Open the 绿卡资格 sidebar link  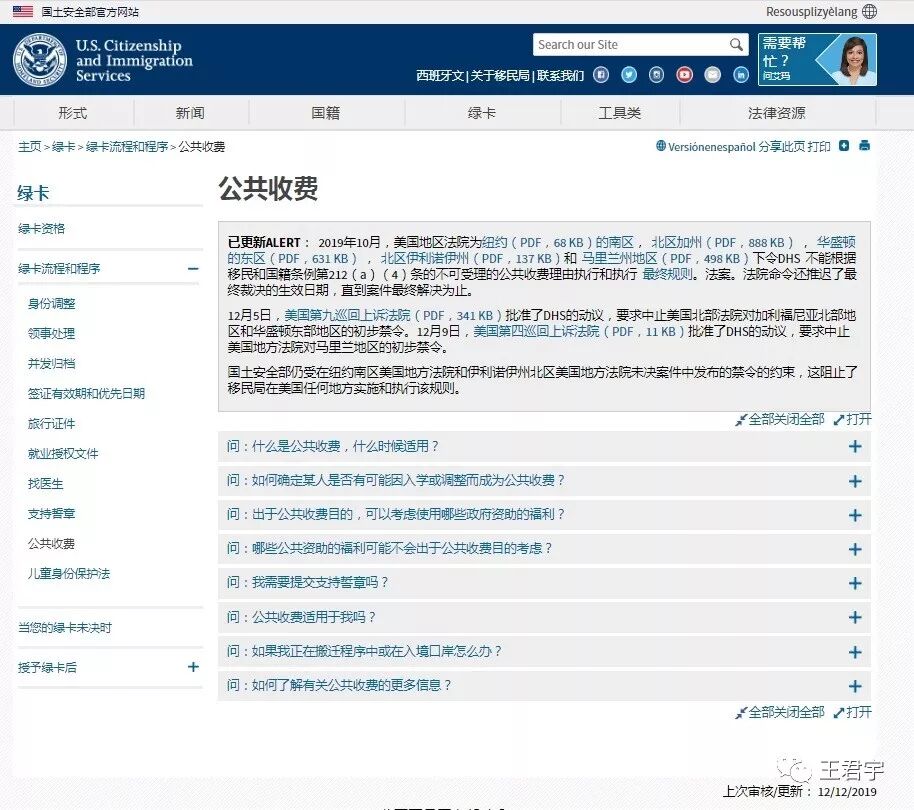(41, 228)
